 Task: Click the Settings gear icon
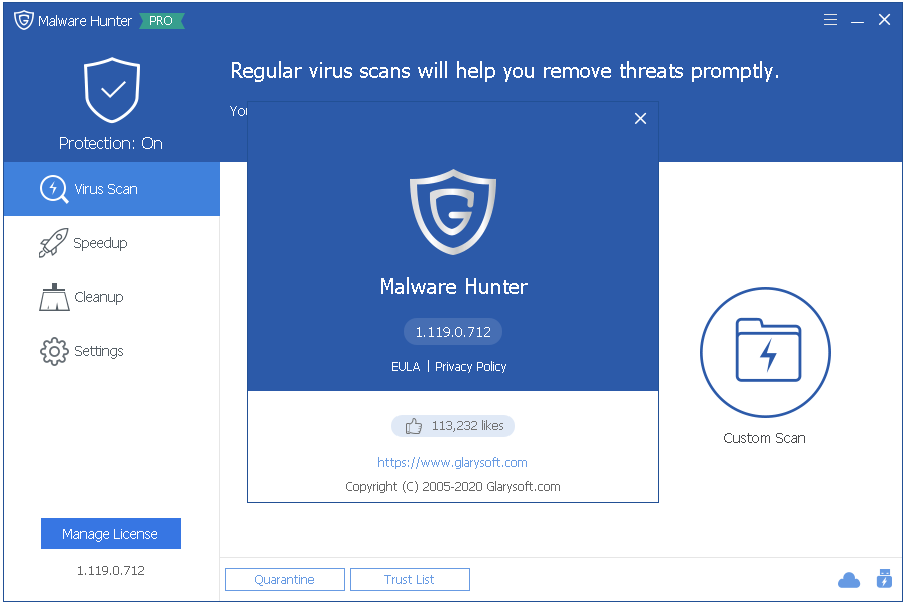[x=54, y=351]
